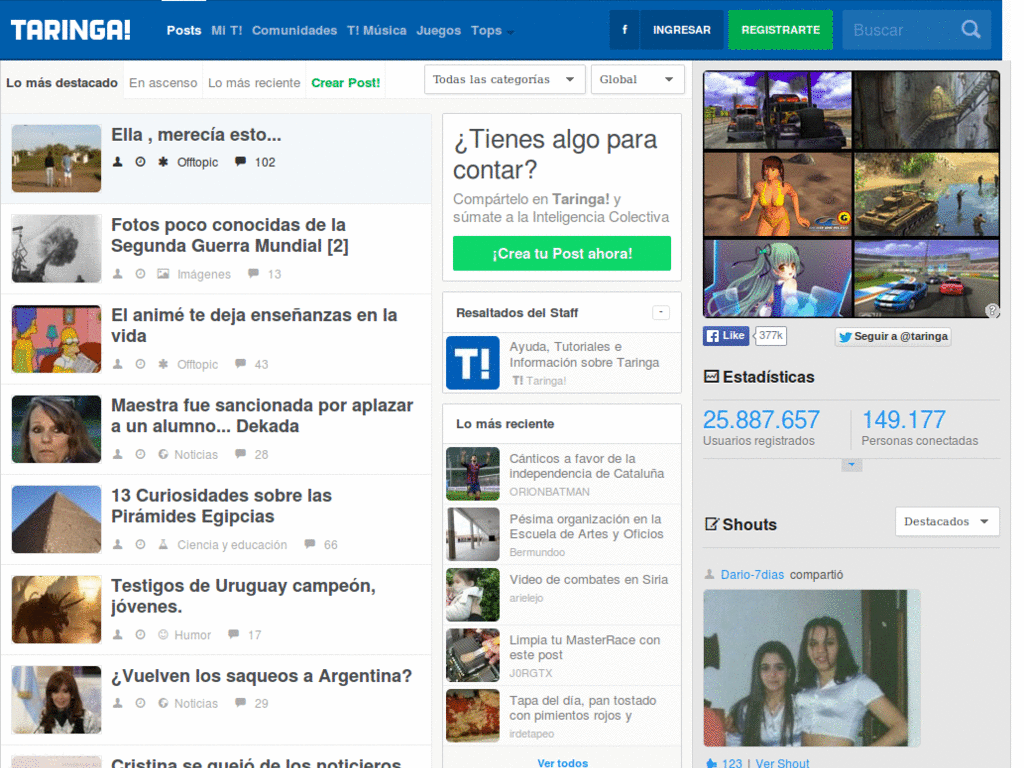Screen dimensions: 1024x768
Task: Open the Mi T! nav item
Action: pyautogui.click(x=227, y=30)
